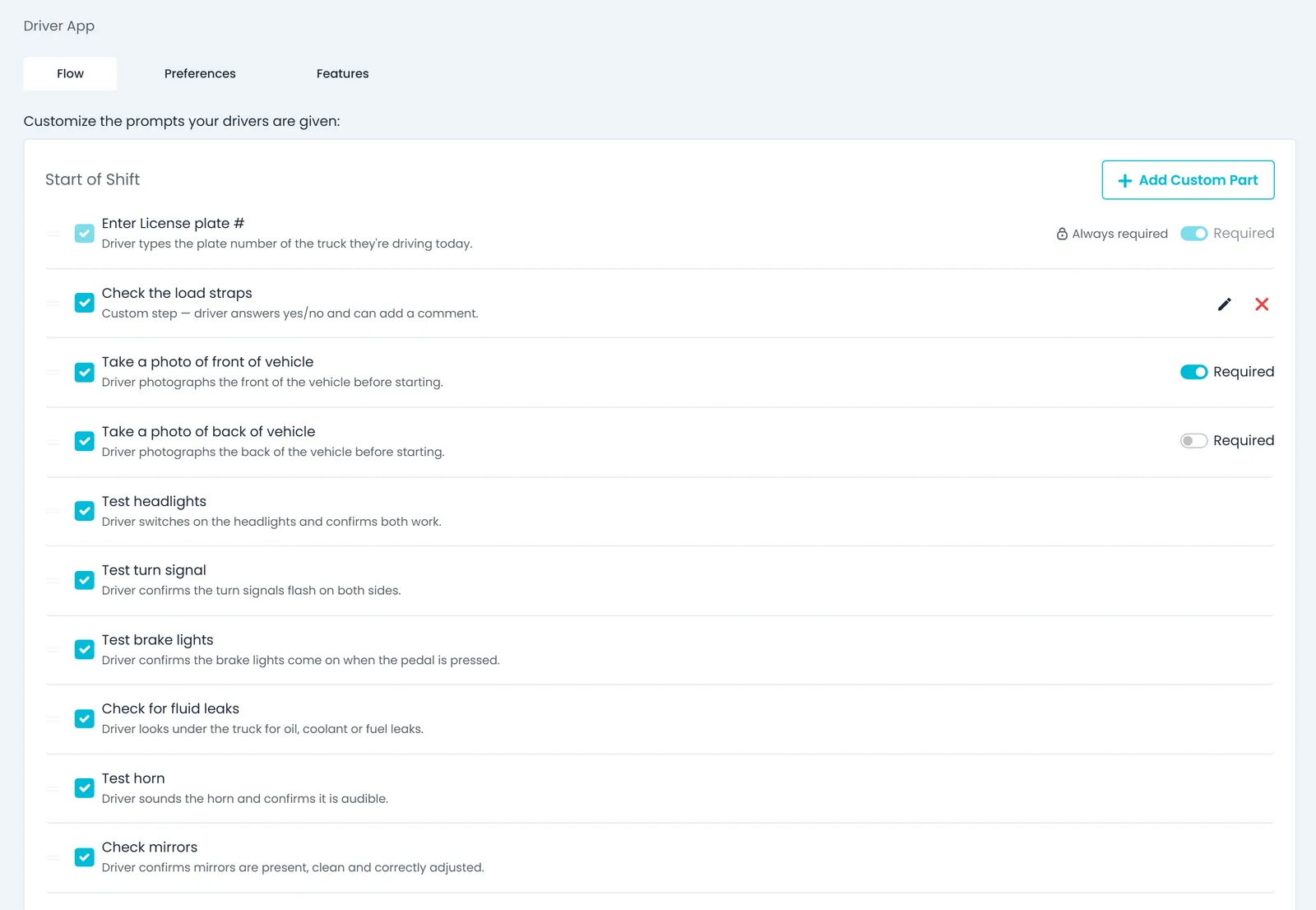This screenshot has width=1316, height=910.
Task: Uncheck the Check for fluid leaks checkbox
Action: (x=85, y=718)
